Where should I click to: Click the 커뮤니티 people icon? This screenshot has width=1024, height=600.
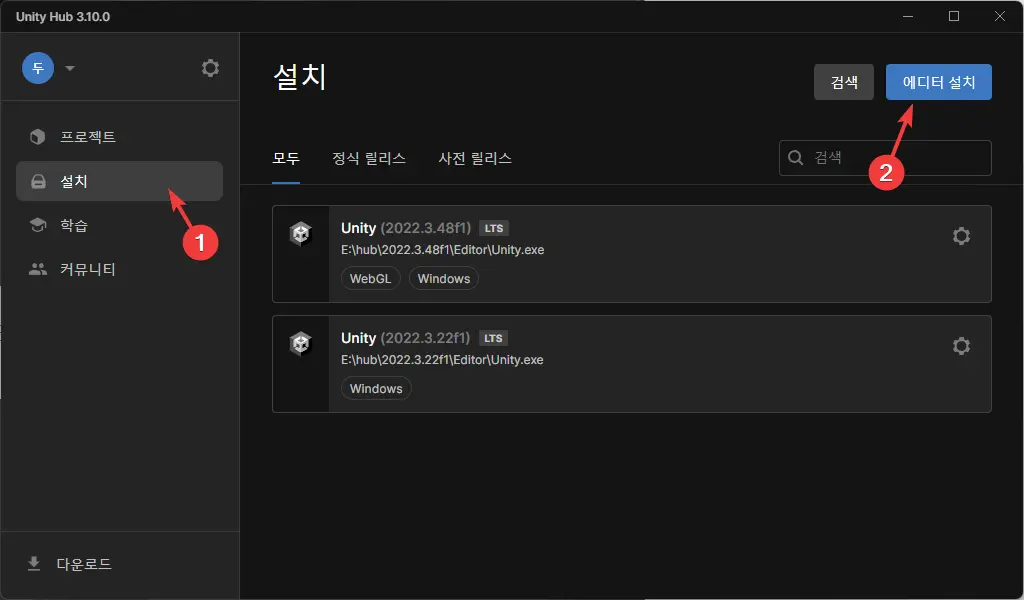38,269
